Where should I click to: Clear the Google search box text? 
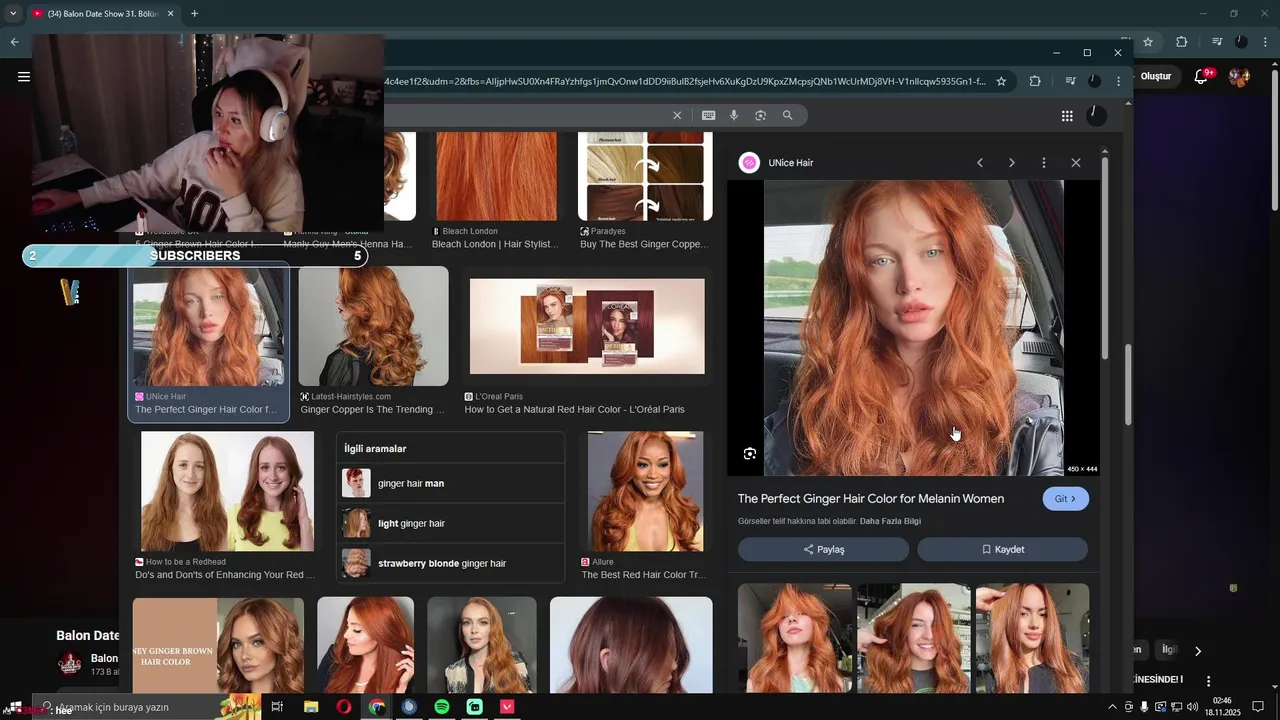pos(677,115)
